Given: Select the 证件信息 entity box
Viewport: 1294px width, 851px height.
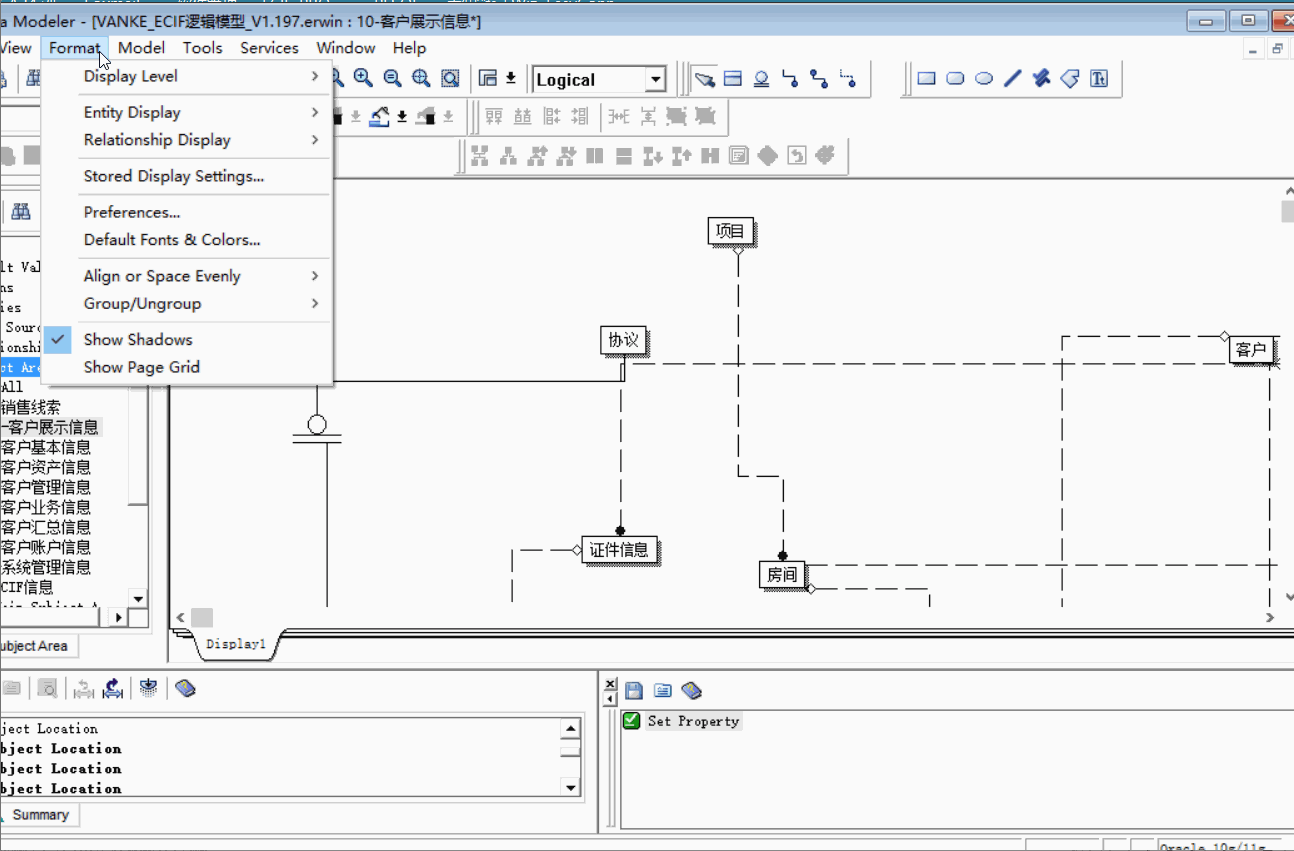Looking at the screenshot, I should click(619, 549).
